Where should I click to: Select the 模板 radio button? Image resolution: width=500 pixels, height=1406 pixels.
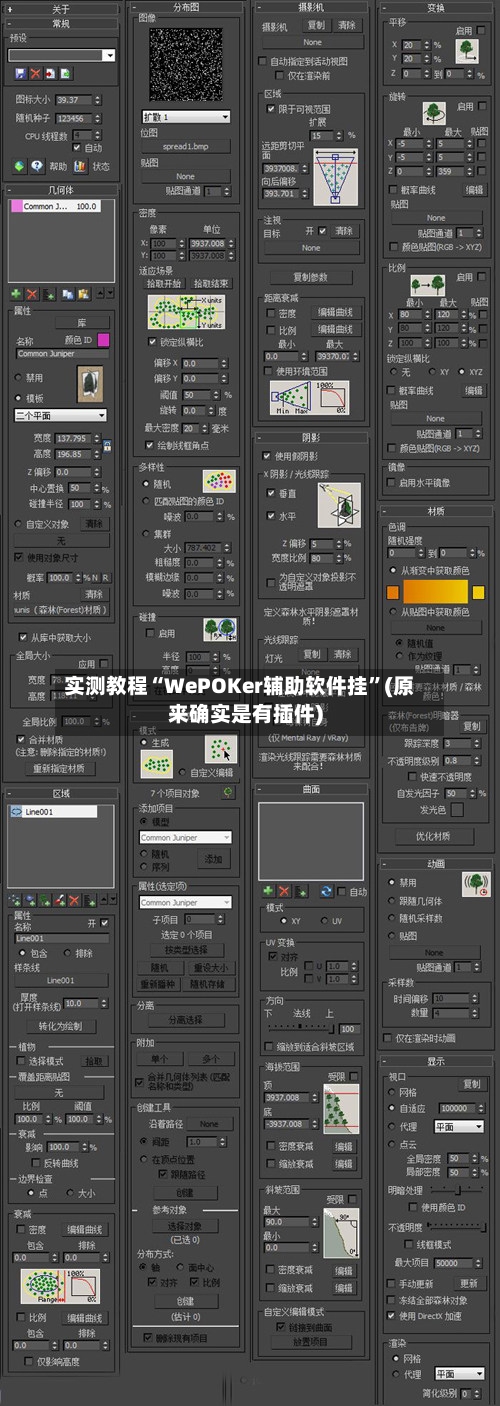[19, 397]
